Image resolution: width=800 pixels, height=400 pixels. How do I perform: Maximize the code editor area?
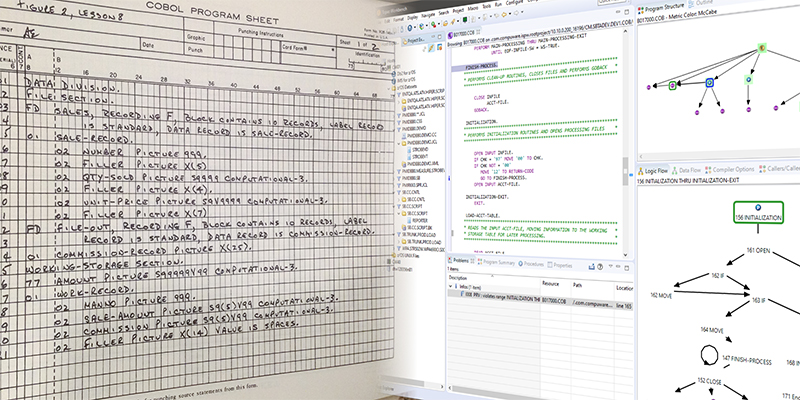pyautogui.click(x=627, y=12)
